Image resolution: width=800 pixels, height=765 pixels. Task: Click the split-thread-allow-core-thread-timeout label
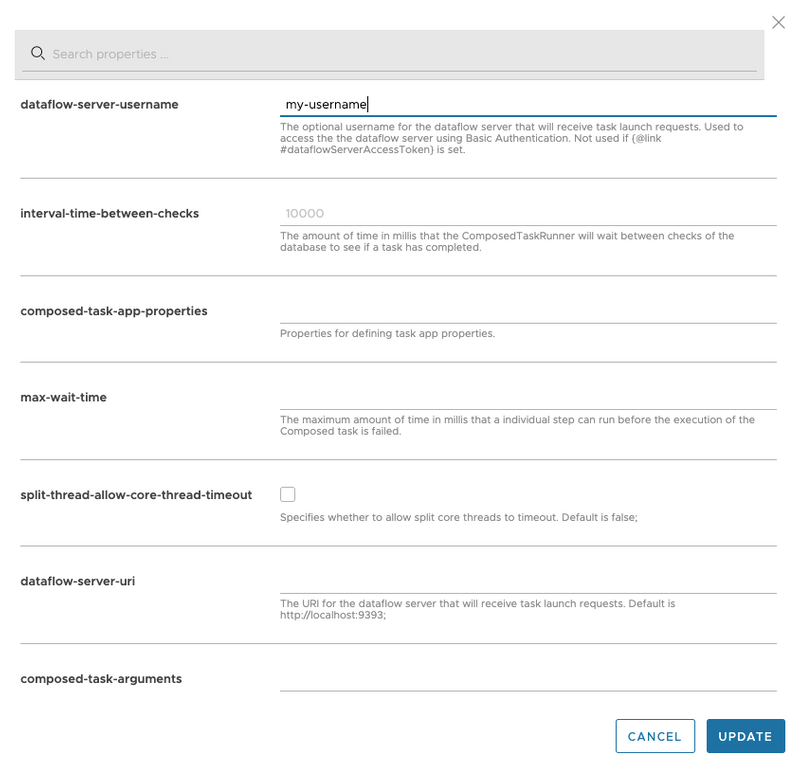pyautogui.click(x=136, y=494)
